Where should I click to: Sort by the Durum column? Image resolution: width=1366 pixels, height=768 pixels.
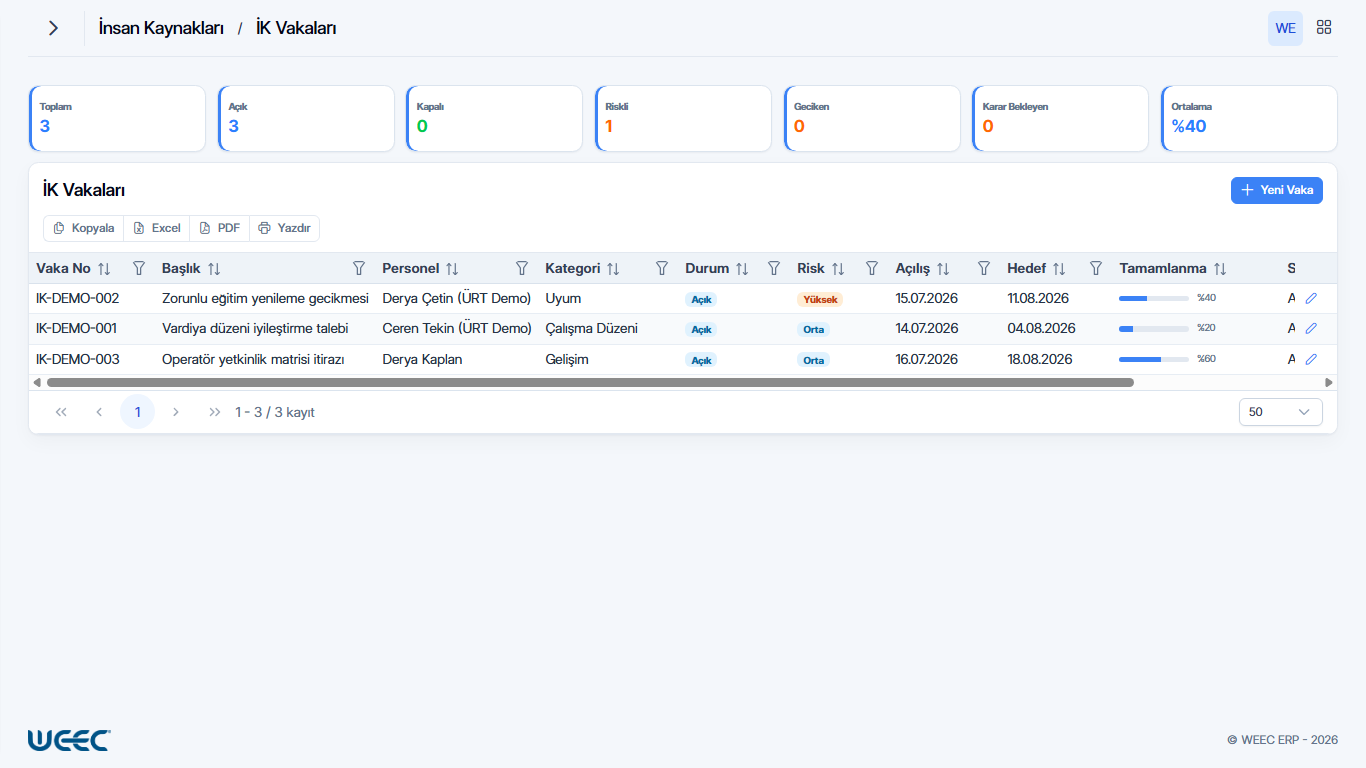(742, 269)
